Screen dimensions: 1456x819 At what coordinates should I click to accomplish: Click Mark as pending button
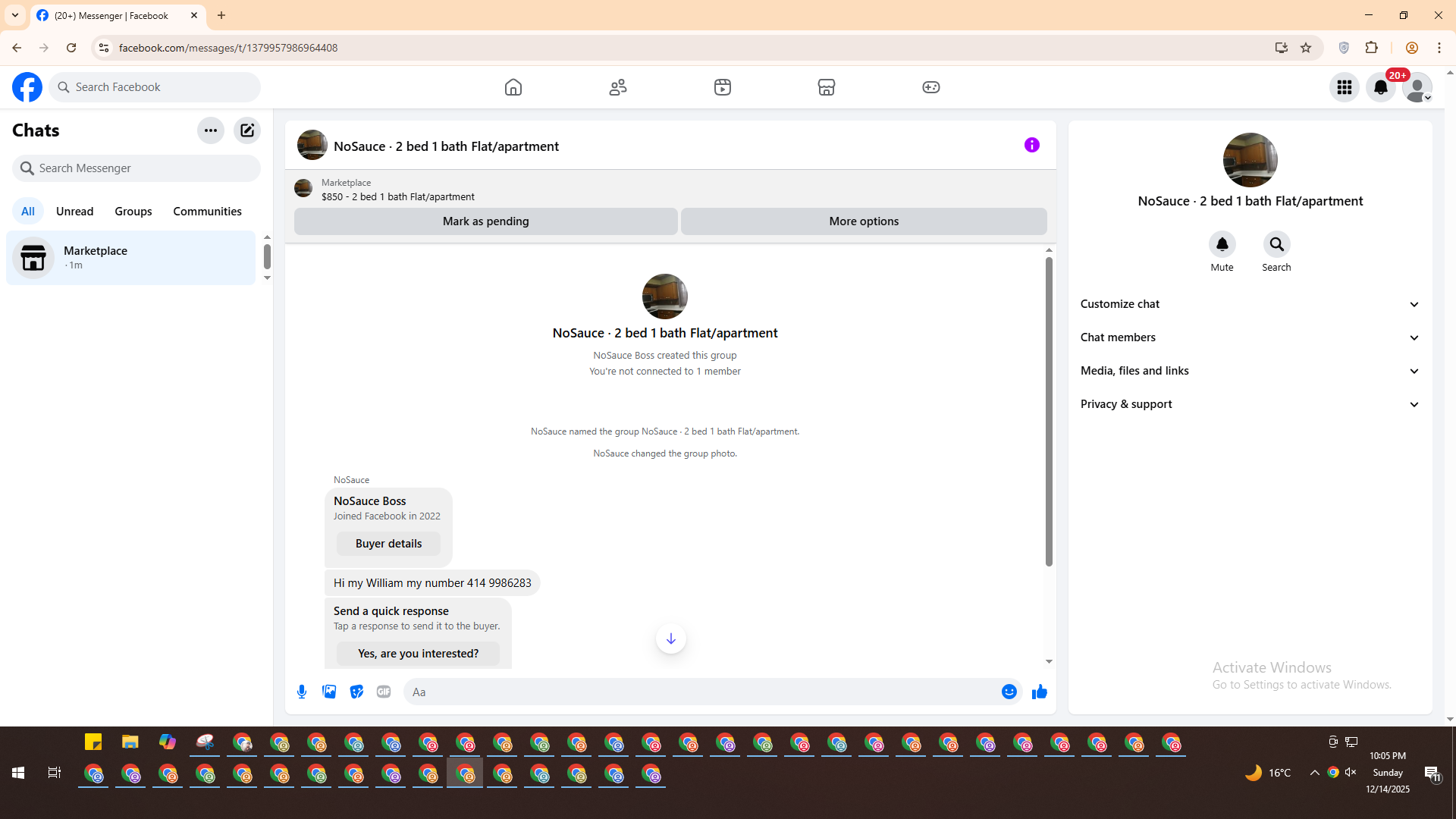pos(485,221)
